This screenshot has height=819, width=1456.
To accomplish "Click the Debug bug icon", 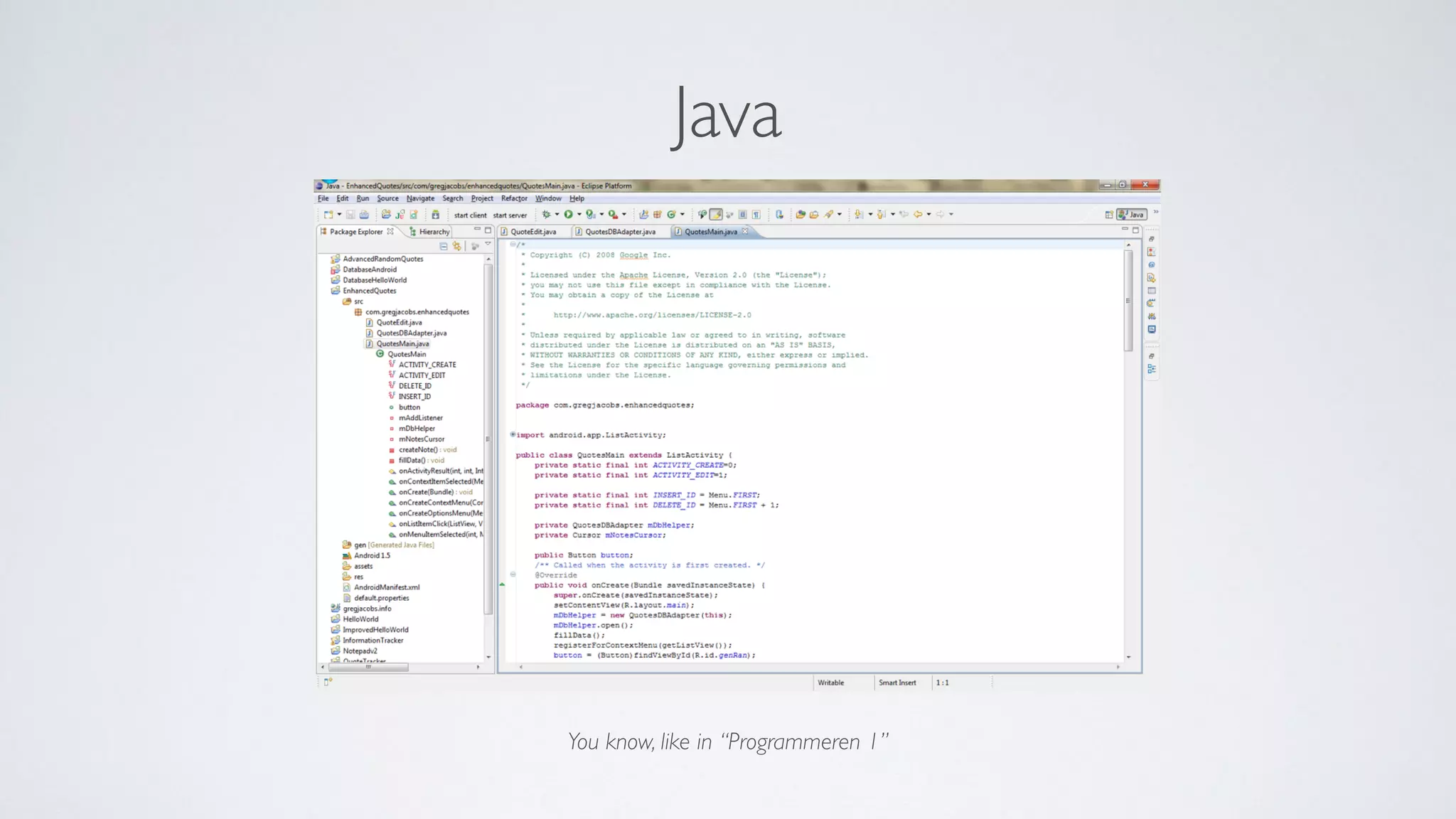I will (546, 214).
